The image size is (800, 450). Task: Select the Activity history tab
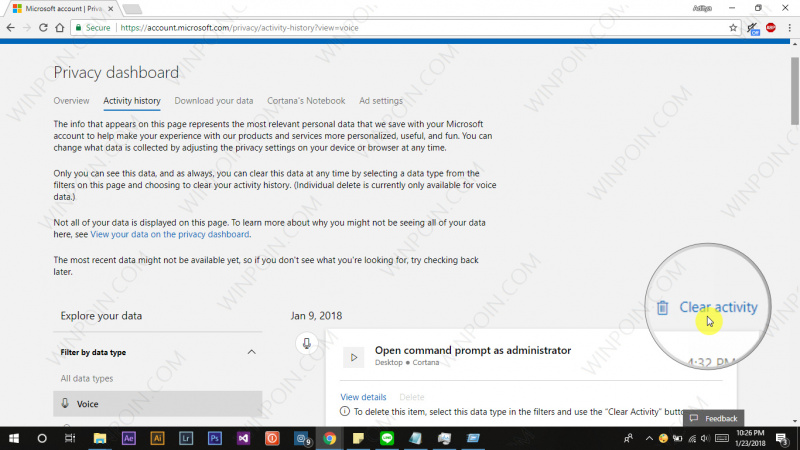point(132,101)
